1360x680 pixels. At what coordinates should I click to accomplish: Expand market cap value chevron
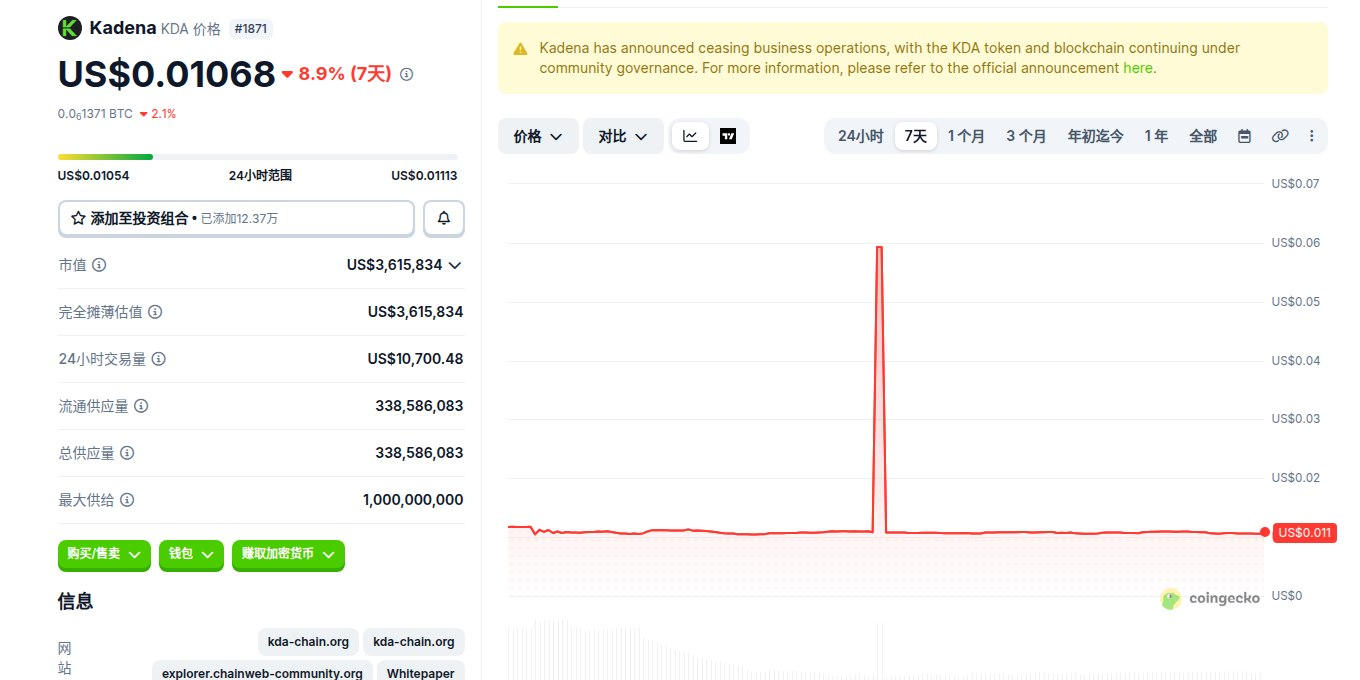pos(455,265)
